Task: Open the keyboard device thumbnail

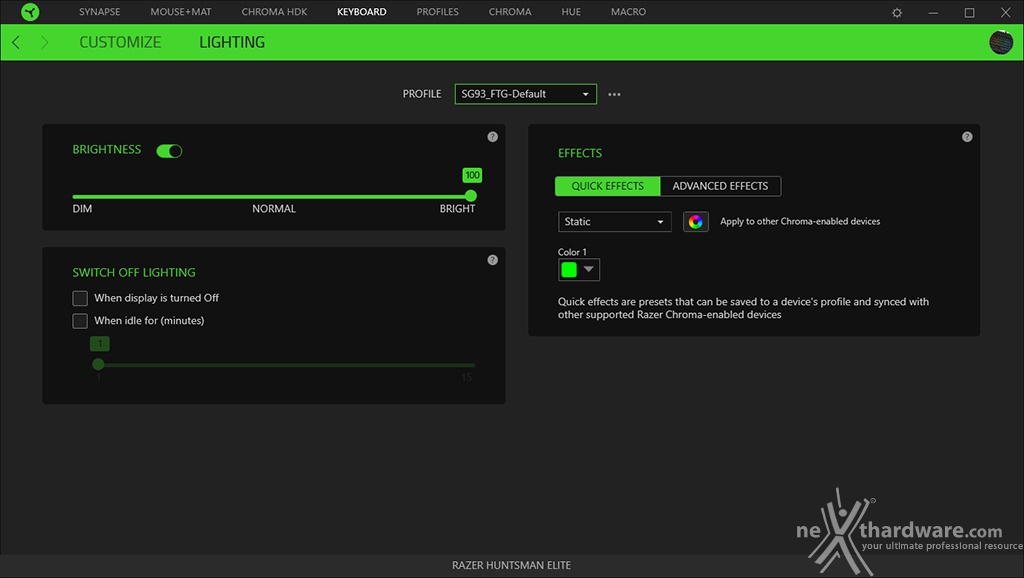Action: coord(1000,42)
